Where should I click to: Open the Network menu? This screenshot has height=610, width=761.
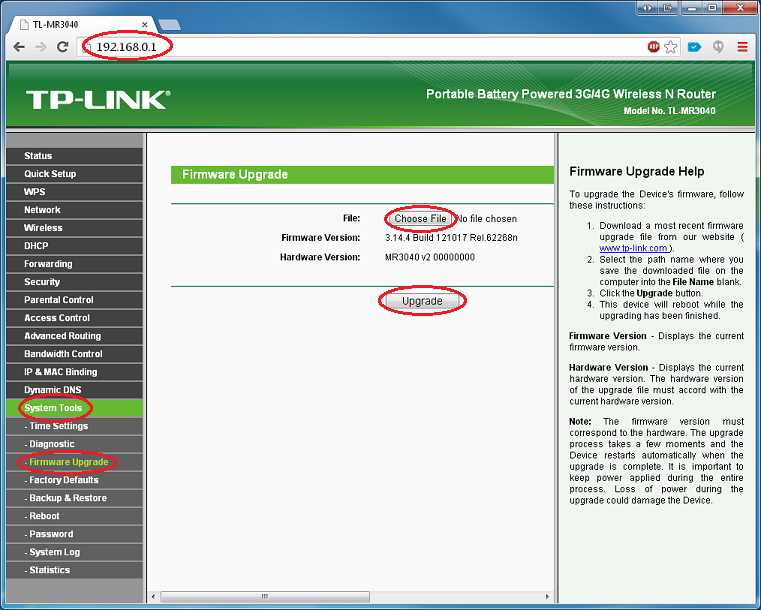[x=75, y=210]
